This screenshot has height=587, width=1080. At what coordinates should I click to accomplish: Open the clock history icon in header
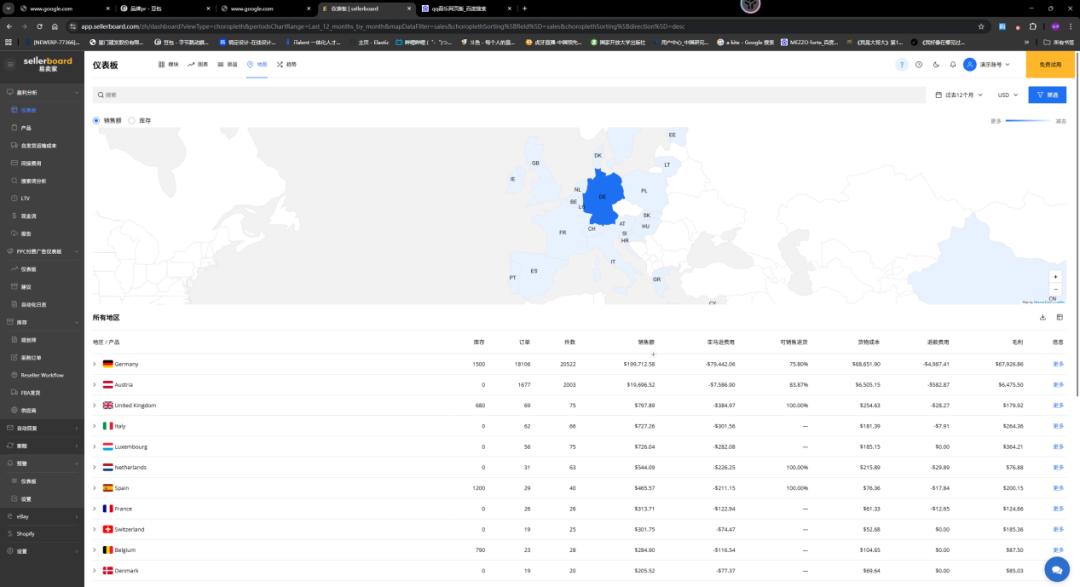tap(919, 65)
